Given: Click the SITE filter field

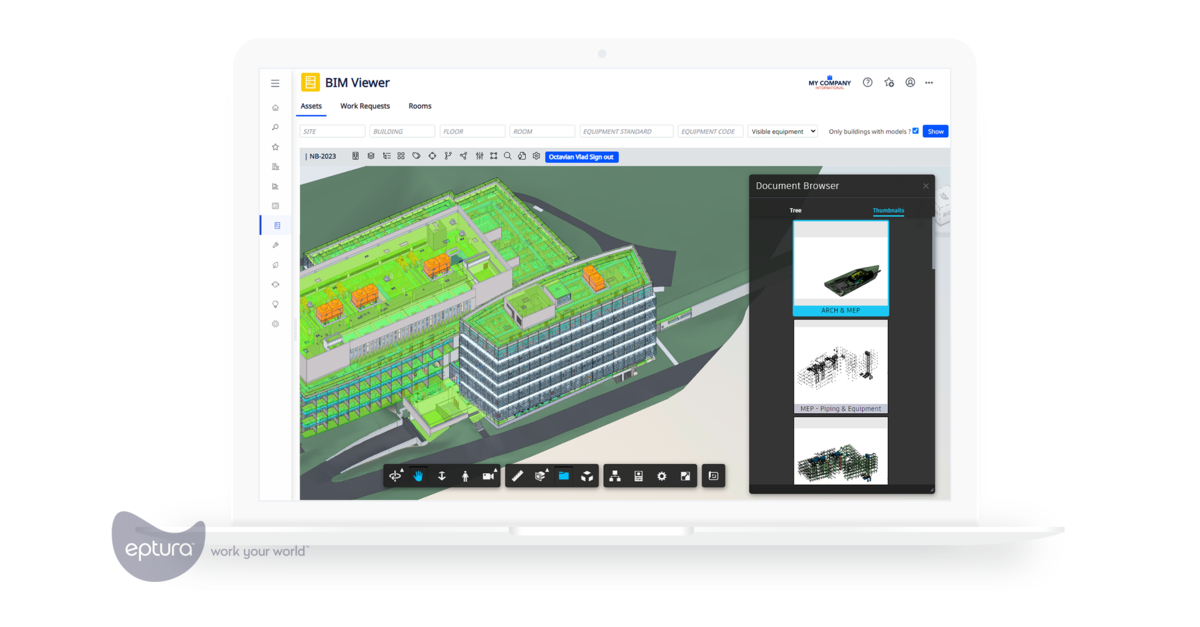Looking at the screenshot, I should [x=332, y=131].
